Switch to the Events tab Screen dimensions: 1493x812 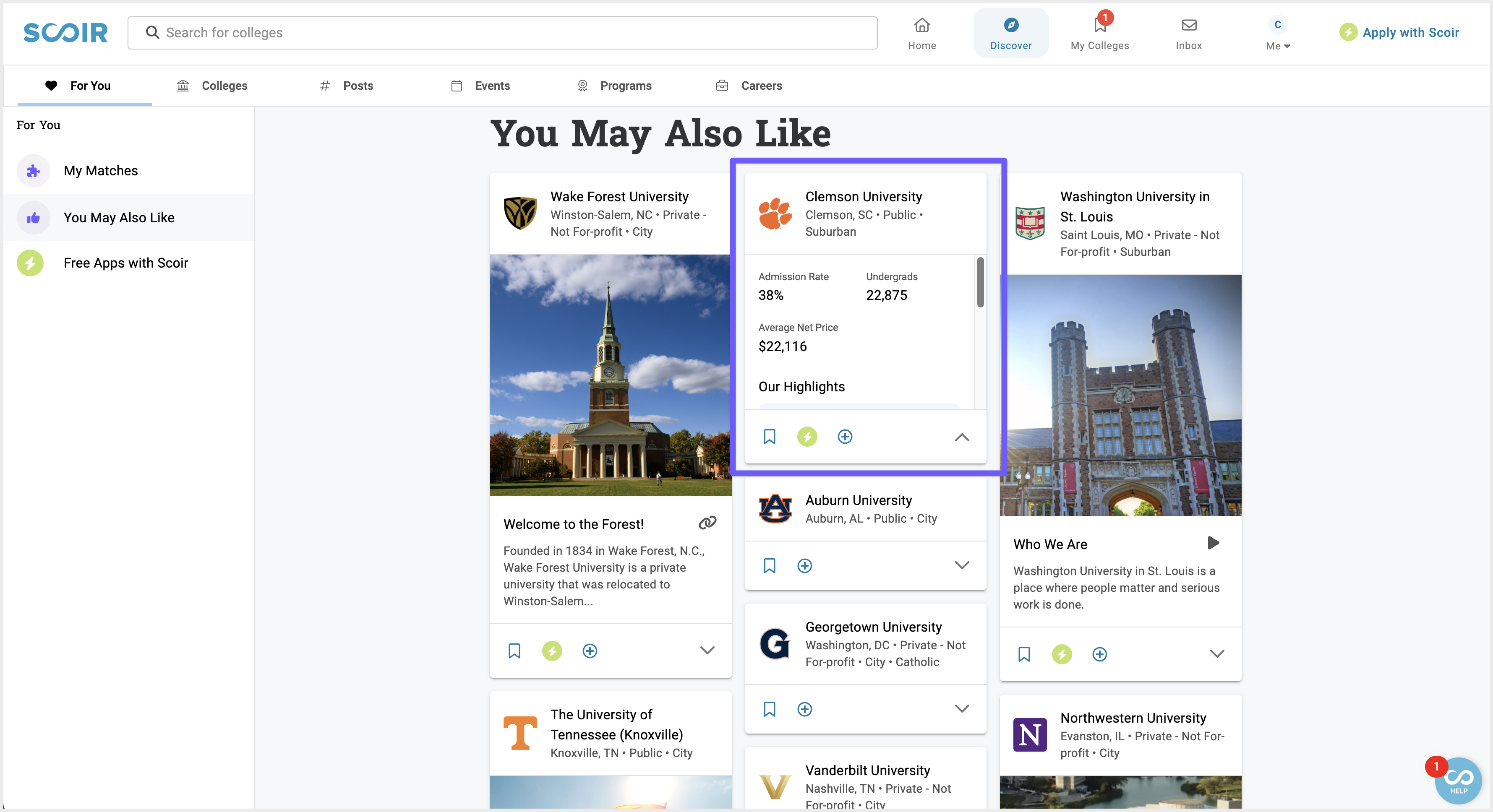click(480, 86)
